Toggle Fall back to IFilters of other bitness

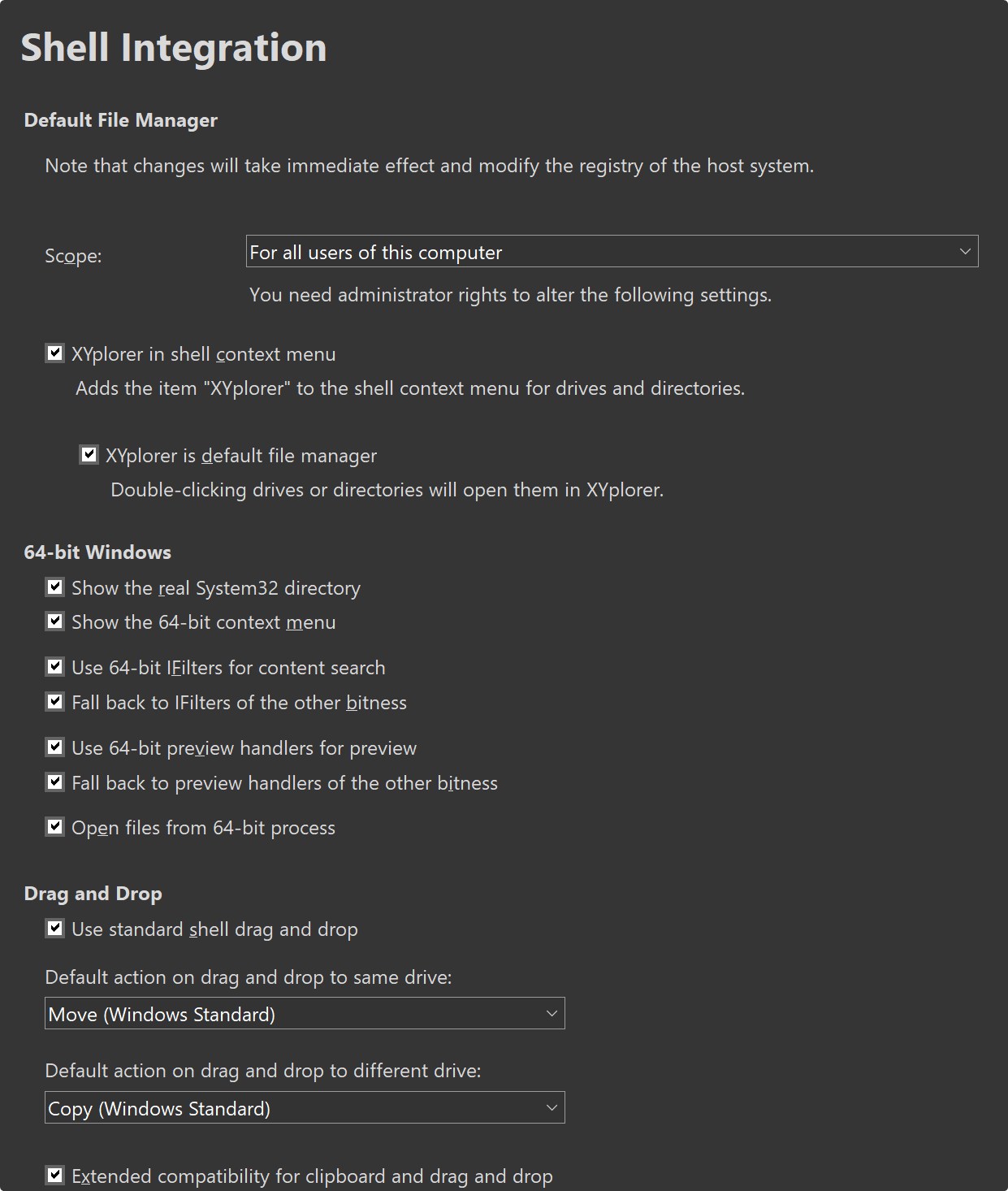55,702
